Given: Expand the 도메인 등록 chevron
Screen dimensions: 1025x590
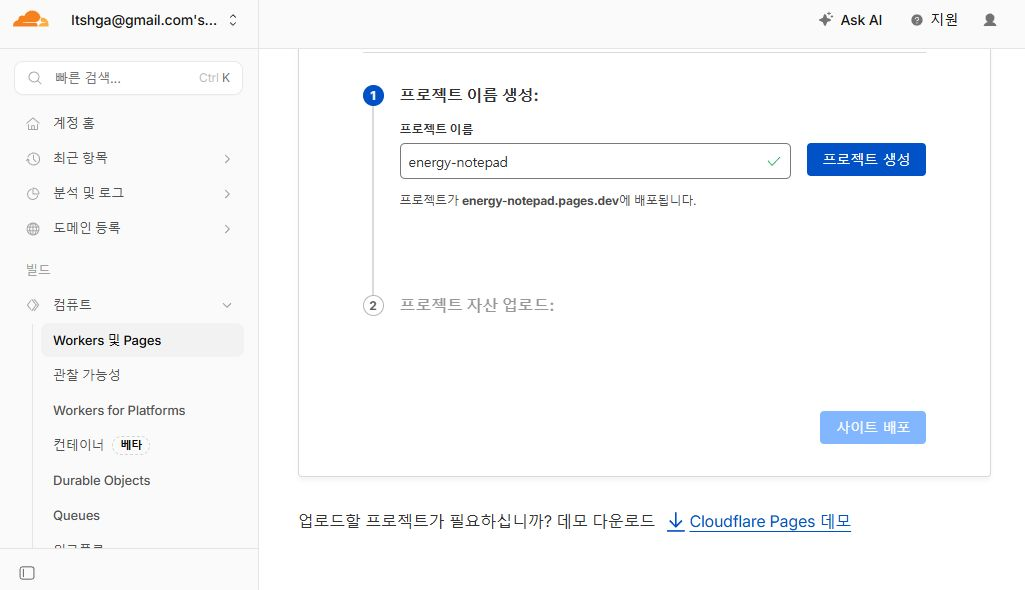Looking at the screenshot, I should 227,229.
